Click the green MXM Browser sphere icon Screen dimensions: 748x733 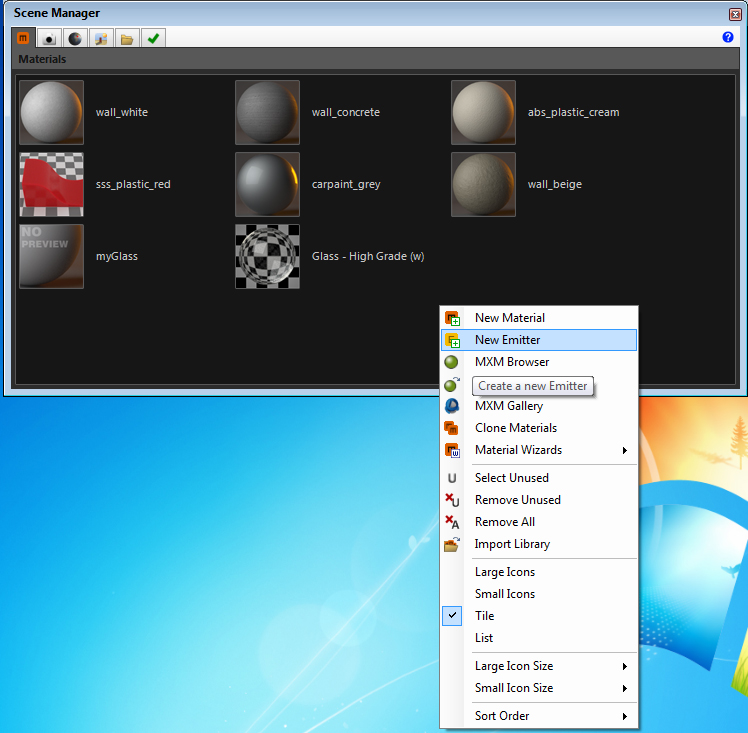point(451,362)
